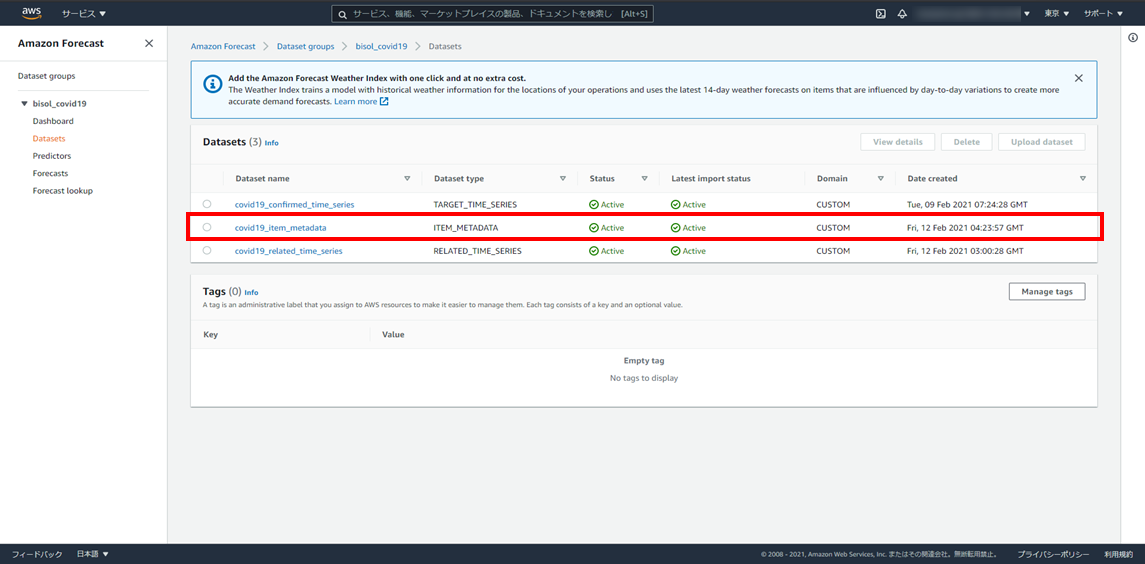Screen dimensions: 1145x564
Task: Open the 日本語 language selector
Action: [x=93, y=554]
